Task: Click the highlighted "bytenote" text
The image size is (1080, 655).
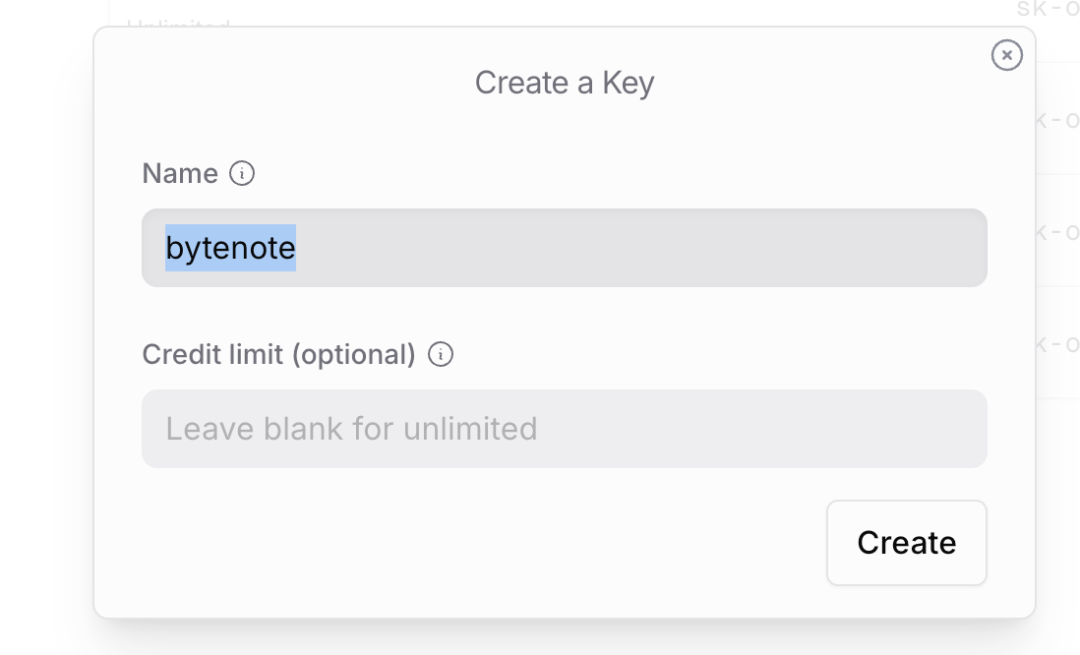Action: [x=230, y=248]
